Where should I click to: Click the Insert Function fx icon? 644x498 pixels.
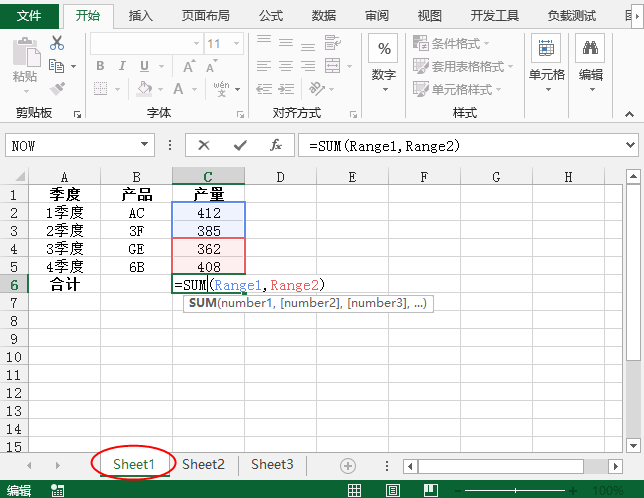[x=276, y=145]
